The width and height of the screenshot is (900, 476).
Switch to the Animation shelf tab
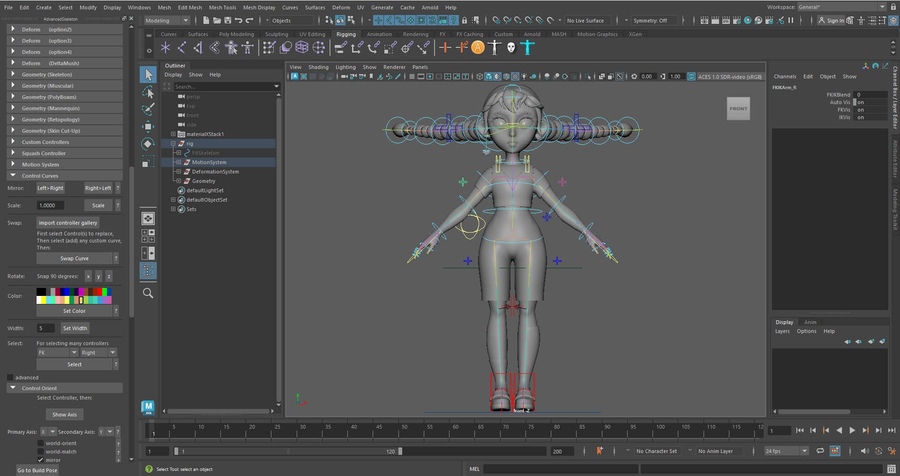point(379,34)
